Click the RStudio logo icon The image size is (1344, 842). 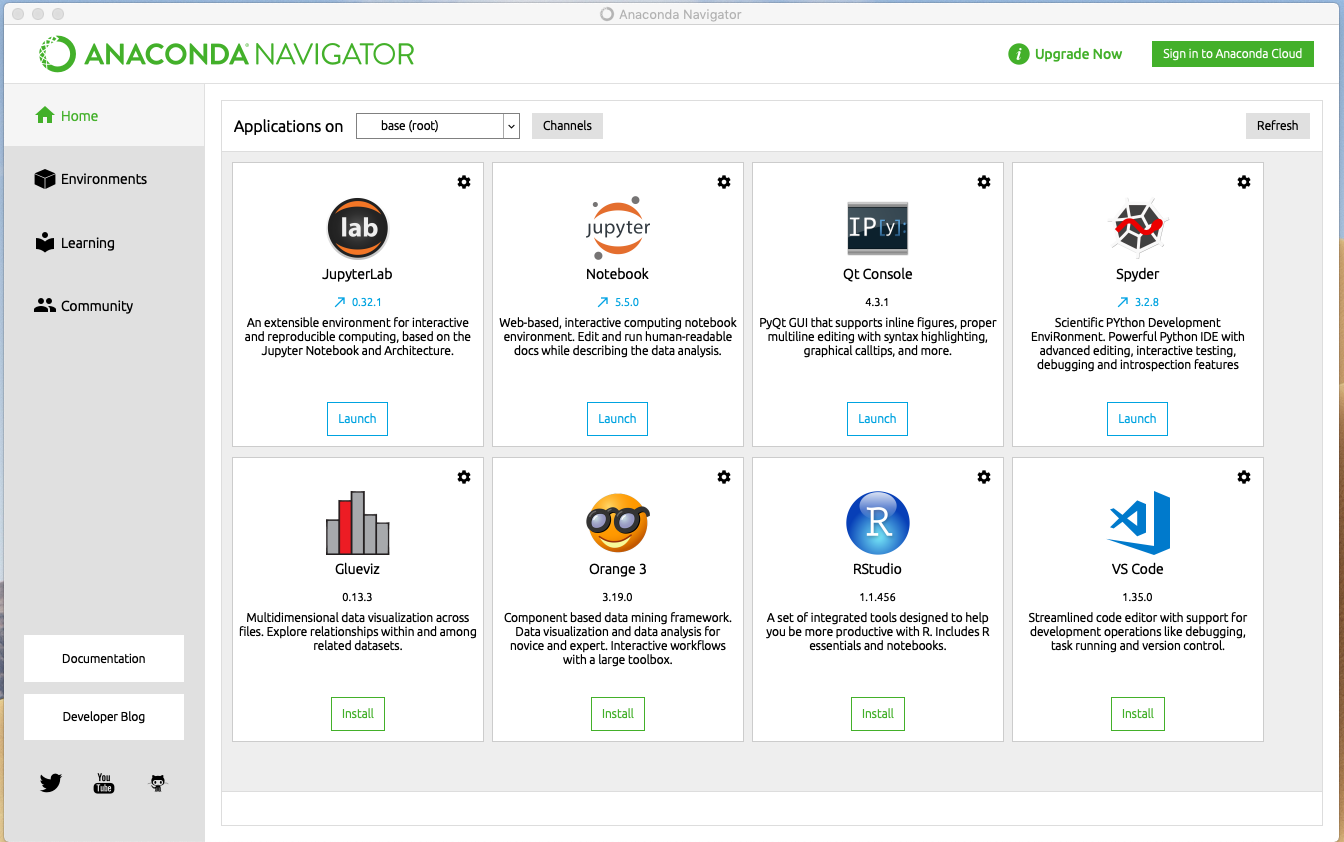(x=877, y=523)
